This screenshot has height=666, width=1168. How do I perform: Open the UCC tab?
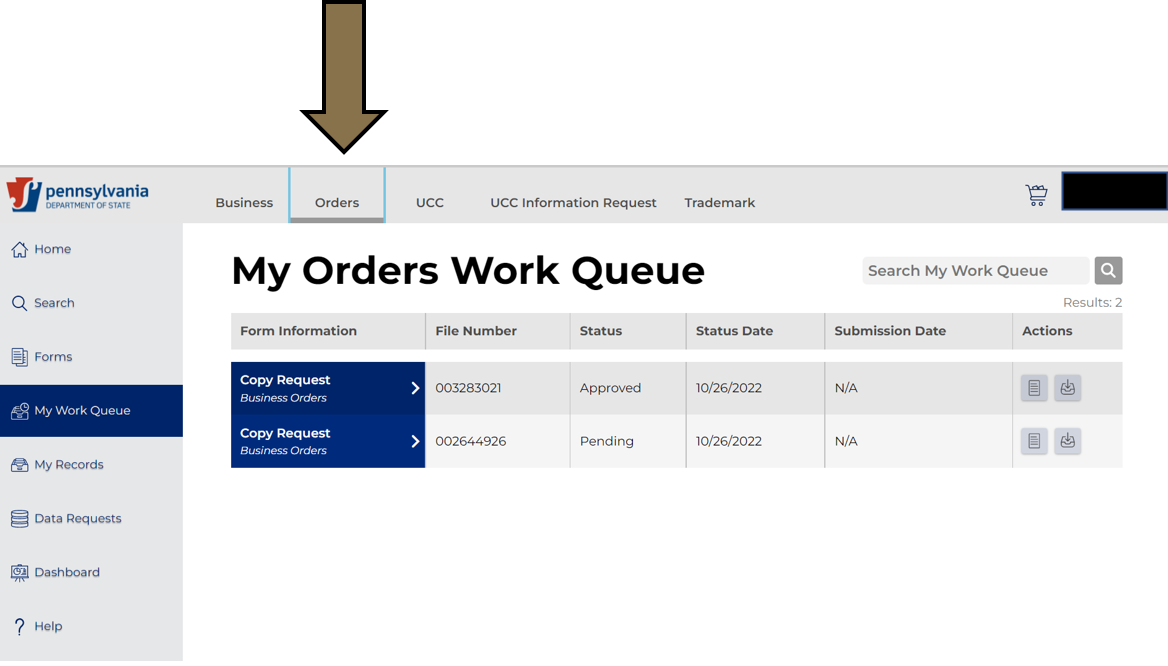pyautogui.click(x=429, y=202)
